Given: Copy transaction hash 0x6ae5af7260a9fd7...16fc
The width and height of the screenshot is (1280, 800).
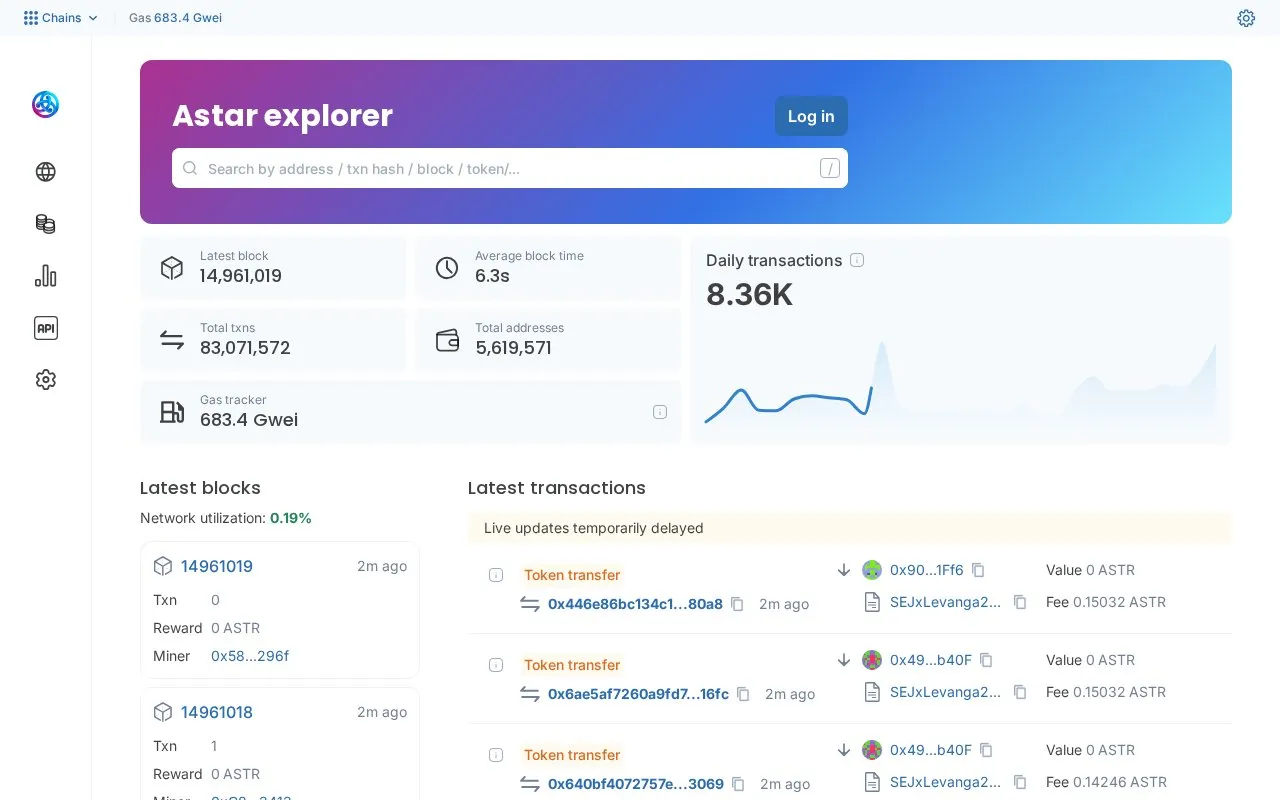Looking at the screenshot, I should click(743, 694).
